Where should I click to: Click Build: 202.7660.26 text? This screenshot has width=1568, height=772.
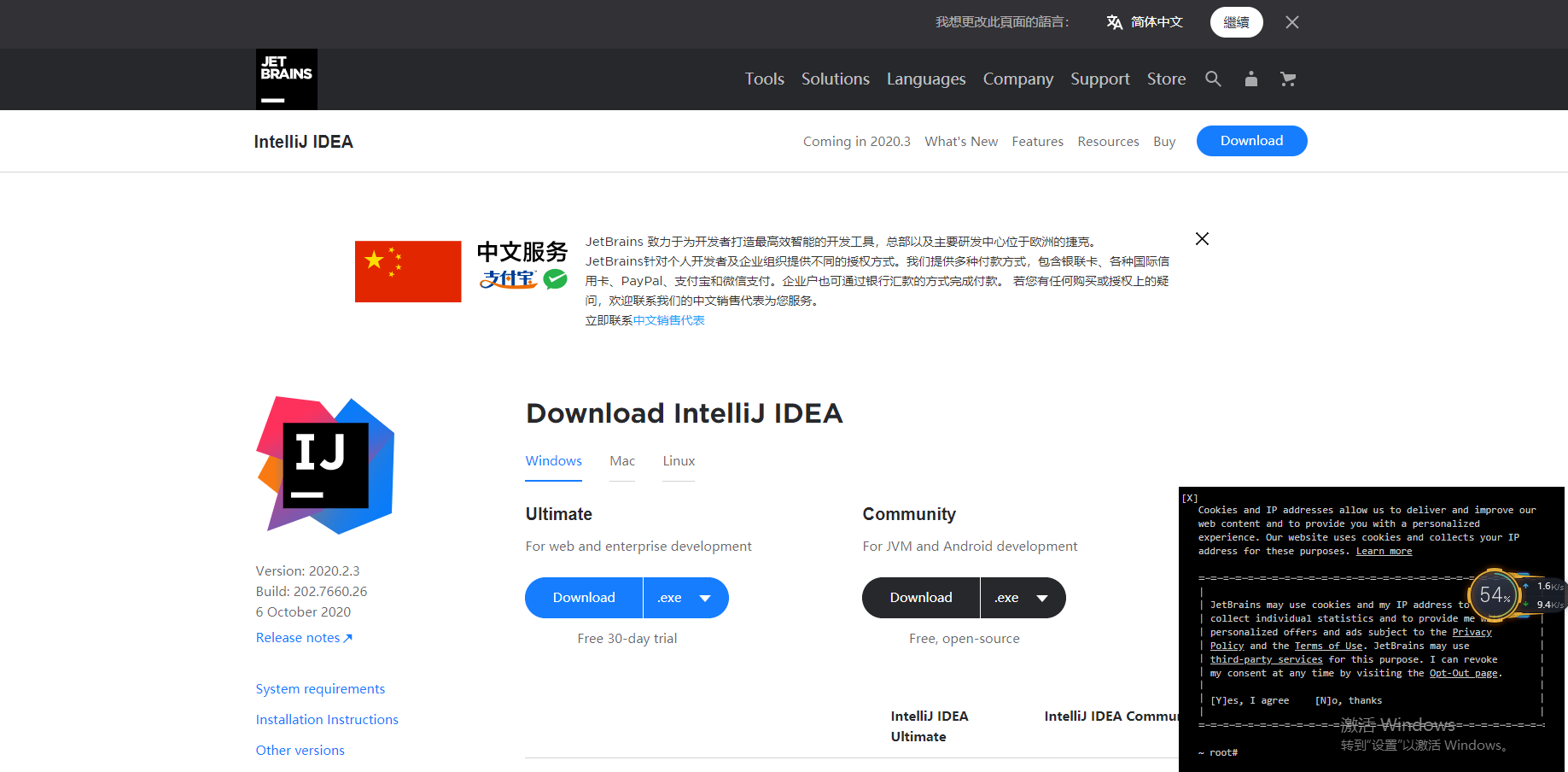(x=312, y=592)
